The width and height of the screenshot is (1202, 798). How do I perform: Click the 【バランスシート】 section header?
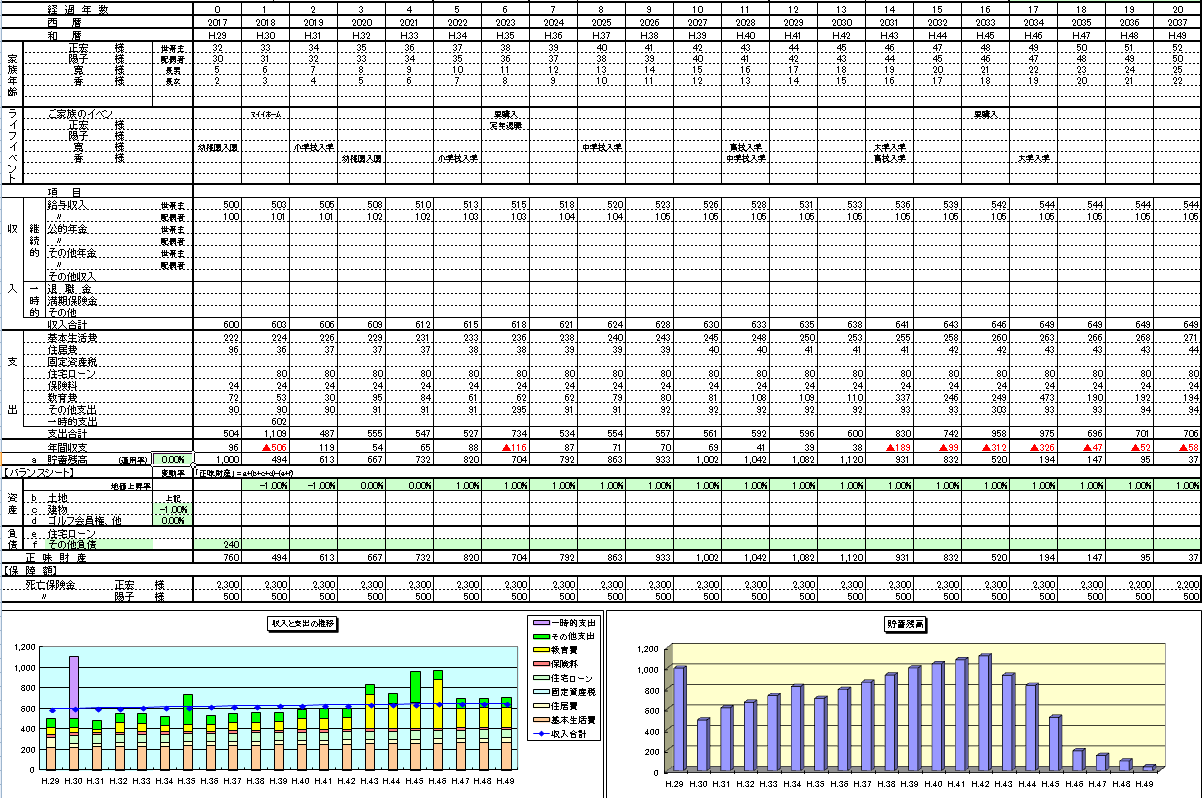point(38,472)
